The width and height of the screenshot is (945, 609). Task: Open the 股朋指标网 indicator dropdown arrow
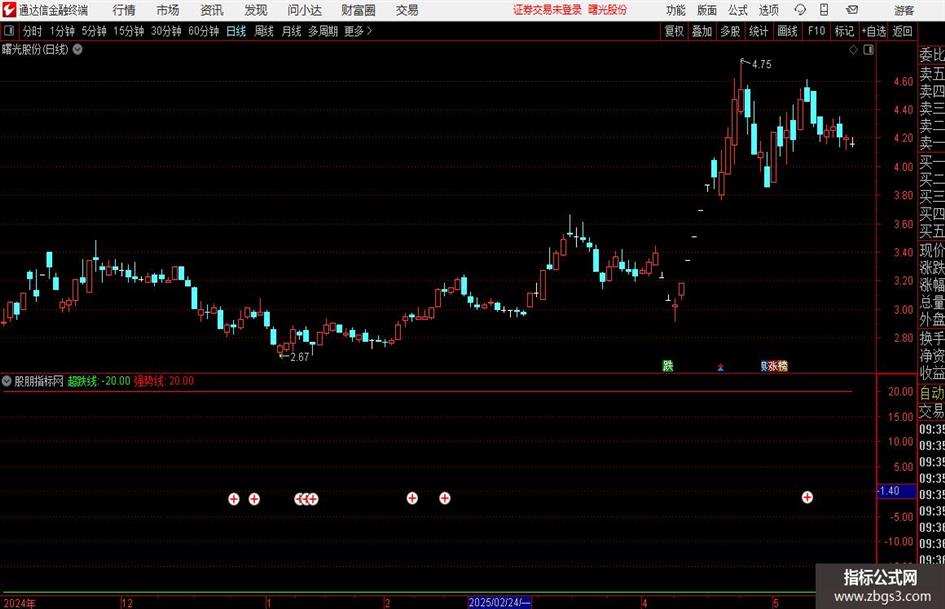click(x=7, y=381)
